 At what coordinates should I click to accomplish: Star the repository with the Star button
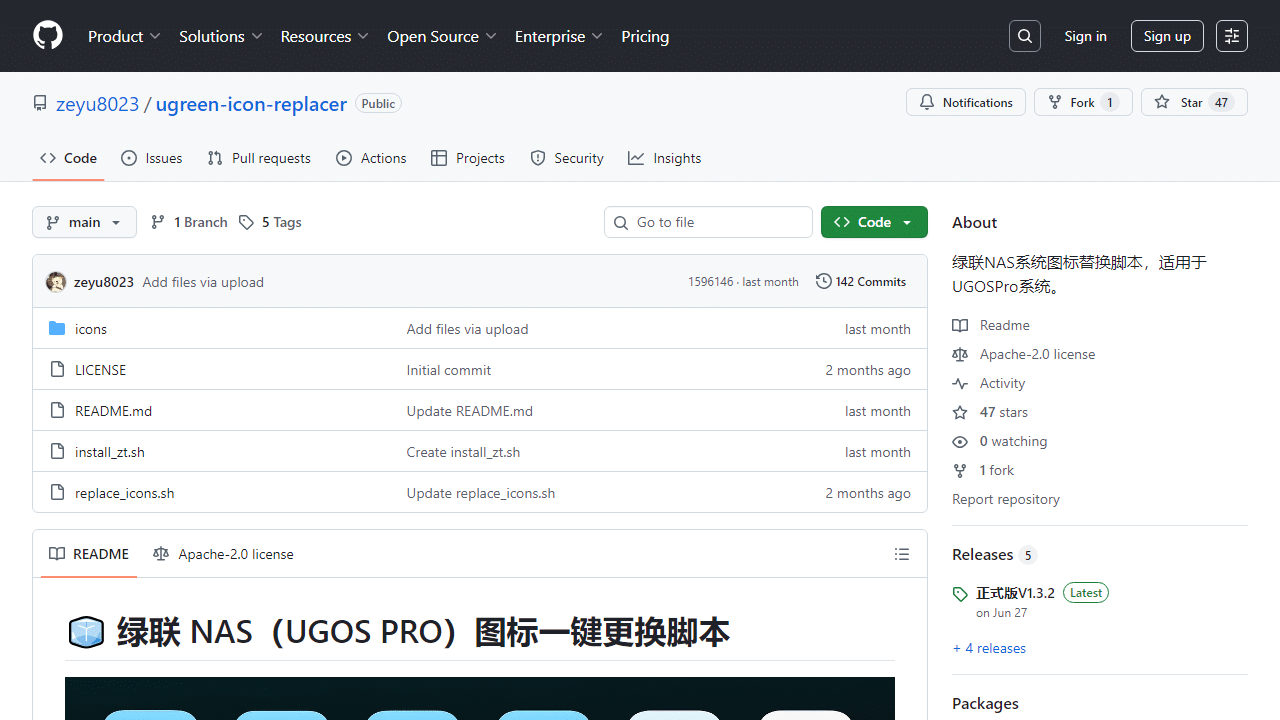1194,102
